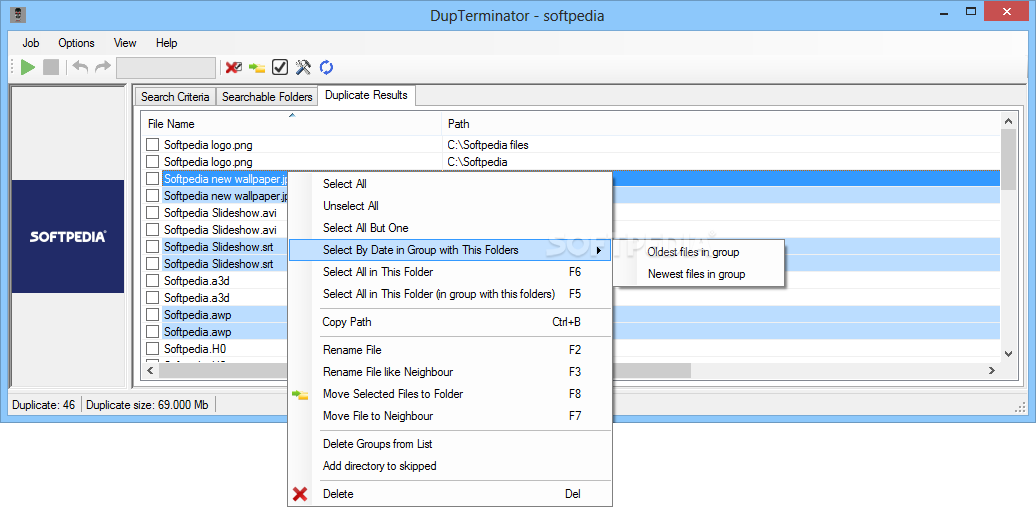Click the DupTerminator app icon in the title bar
This screenshot has width=1036, height=507.
18,13
